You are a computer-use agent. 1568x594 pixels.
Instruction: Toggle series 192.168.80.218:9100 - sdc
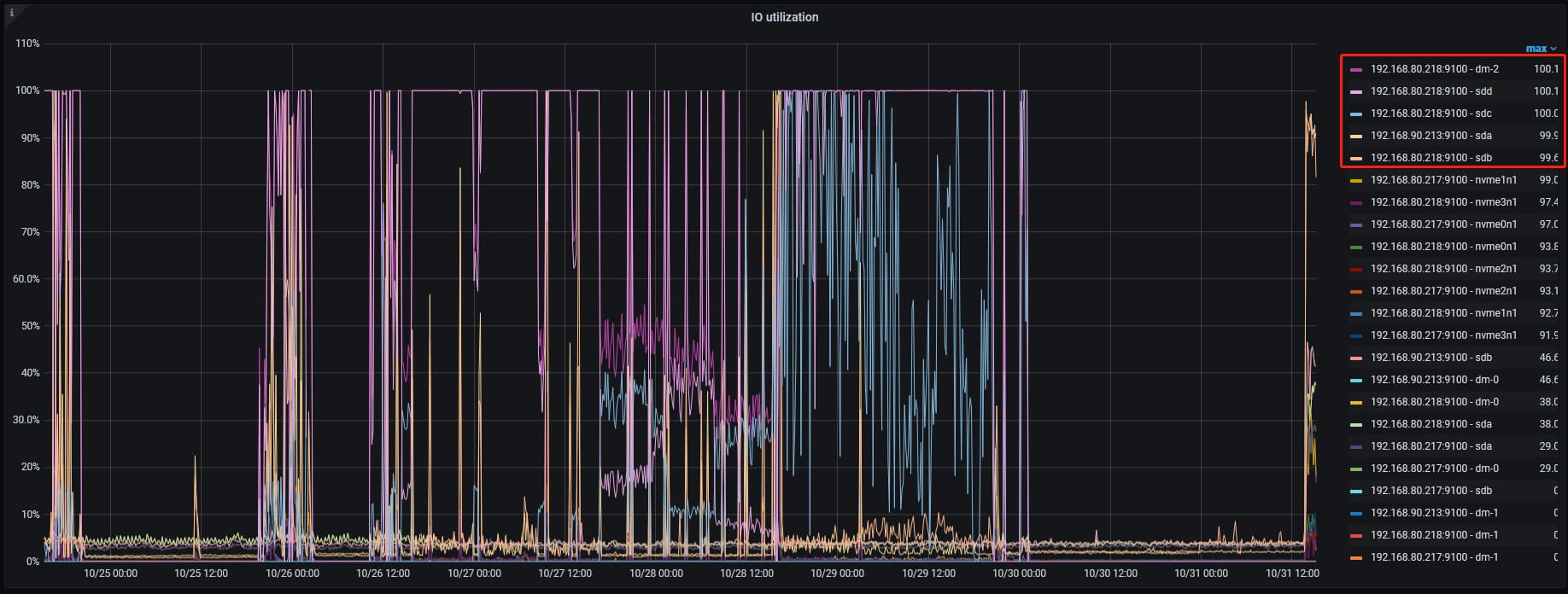tap(1431, 114)
